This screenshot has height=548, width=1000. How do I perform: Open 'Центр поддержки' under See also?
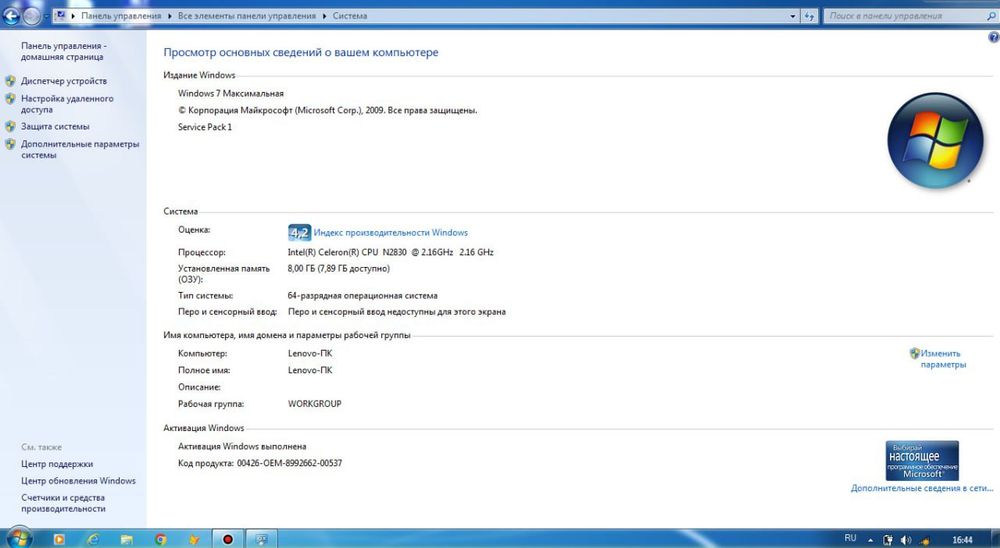(57, 464)
